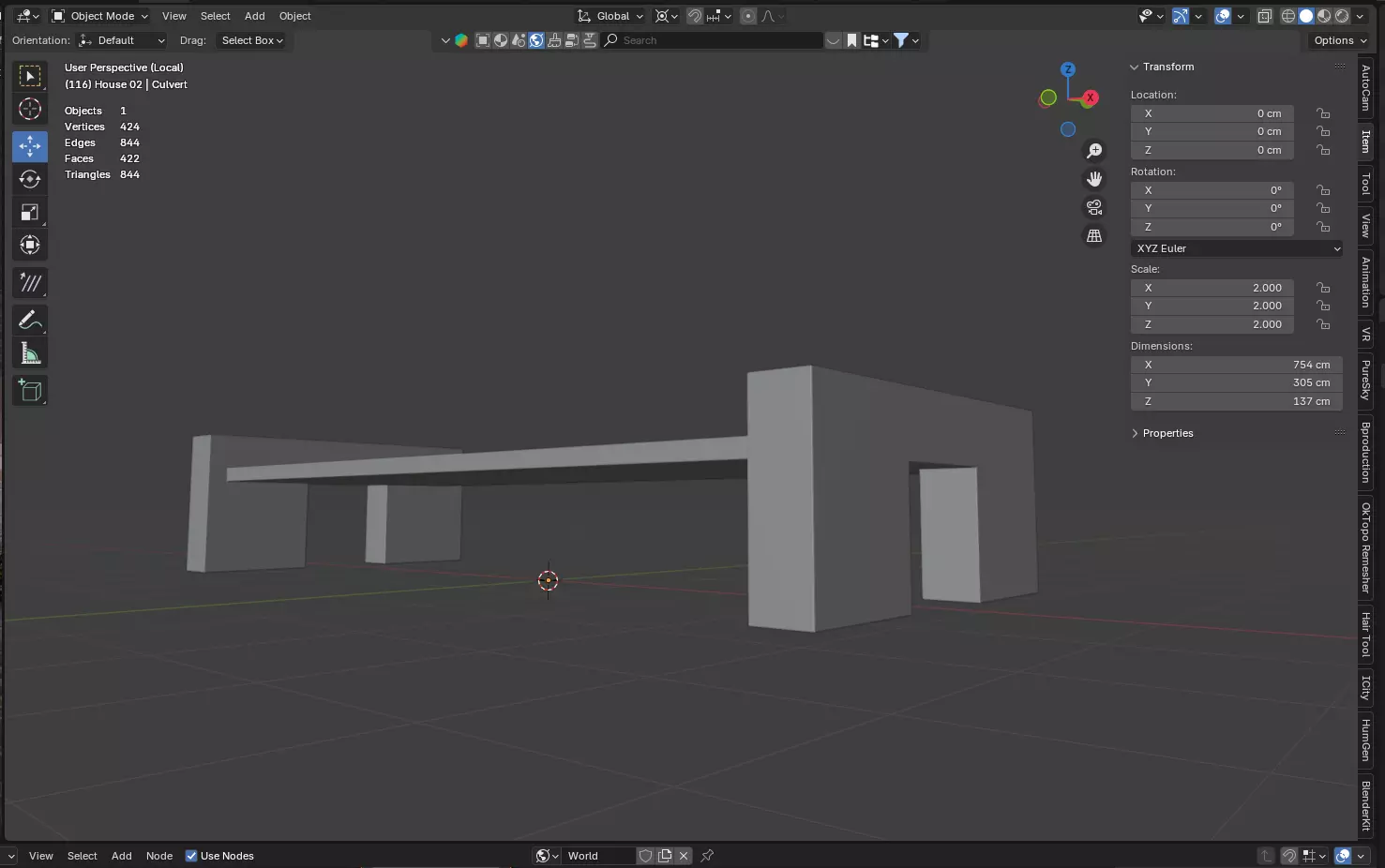Screen dimensions: 1385x868
Task: Toggle show gizmo button
Action: point(1181,16)
